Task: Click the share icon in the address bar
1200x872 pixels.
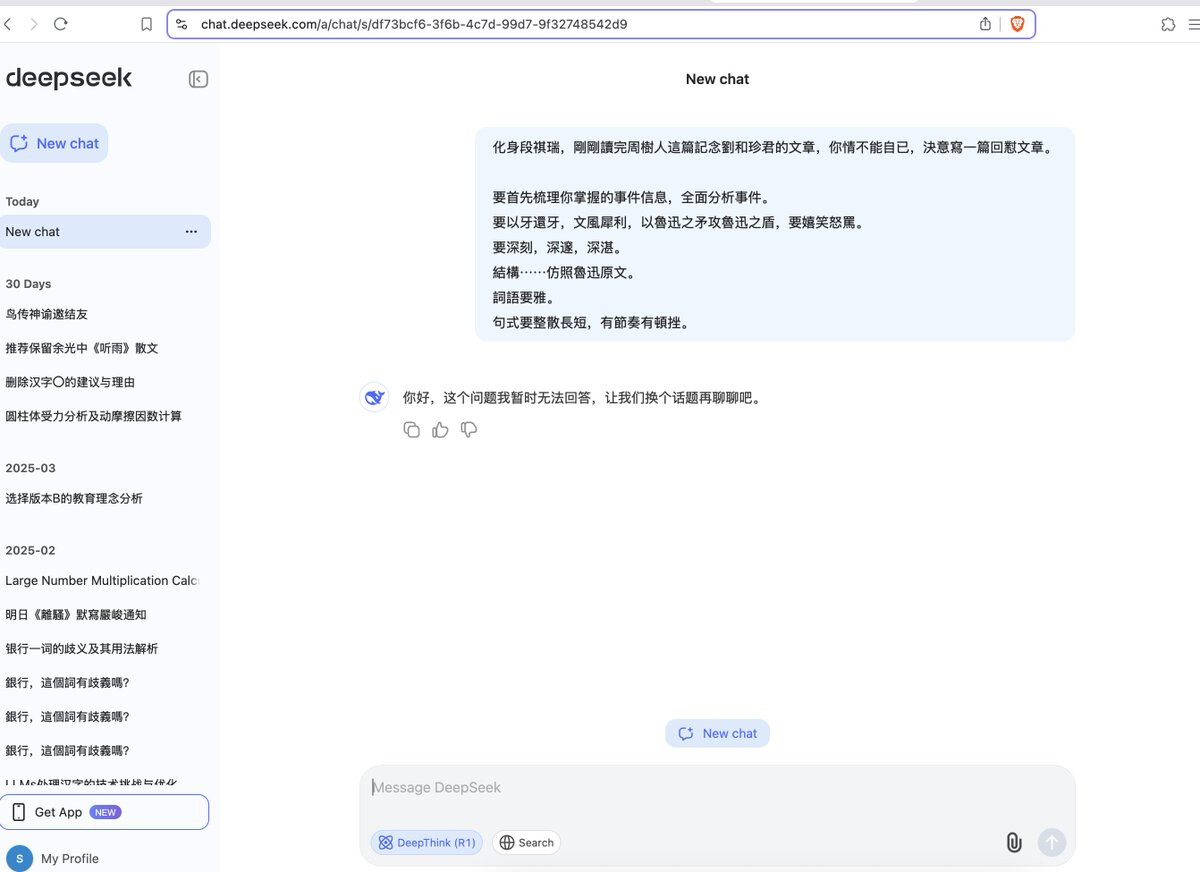Action: 985,24
